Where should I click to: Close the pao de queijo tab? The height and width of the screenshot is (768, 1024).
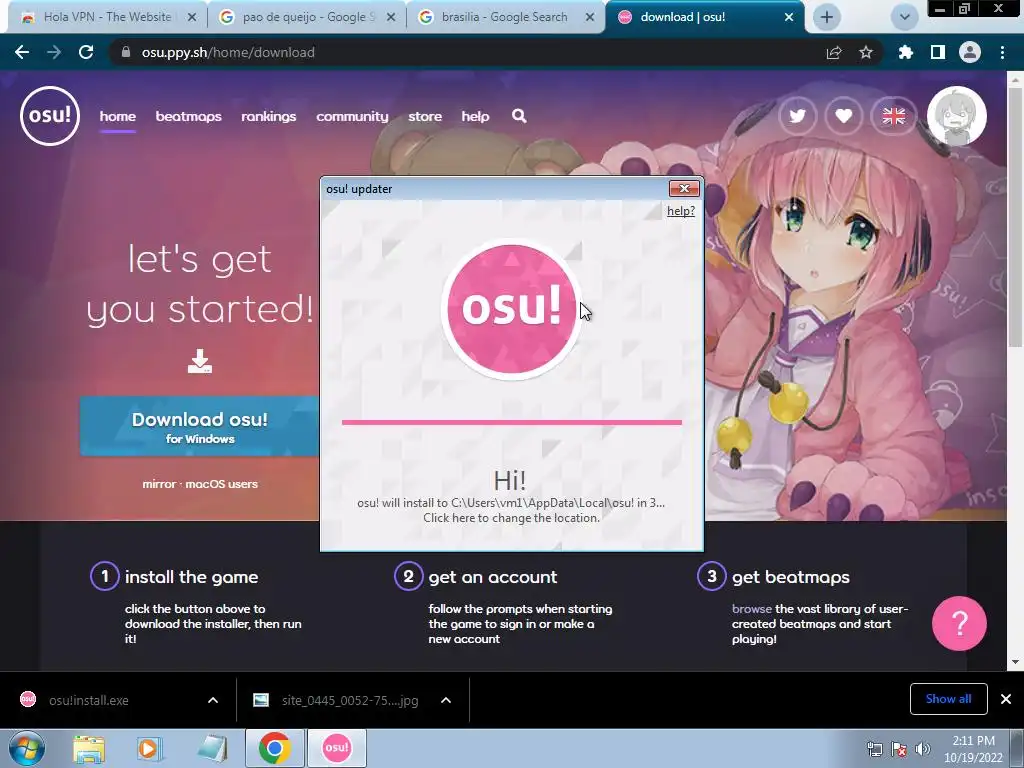(x=391, y=17)
